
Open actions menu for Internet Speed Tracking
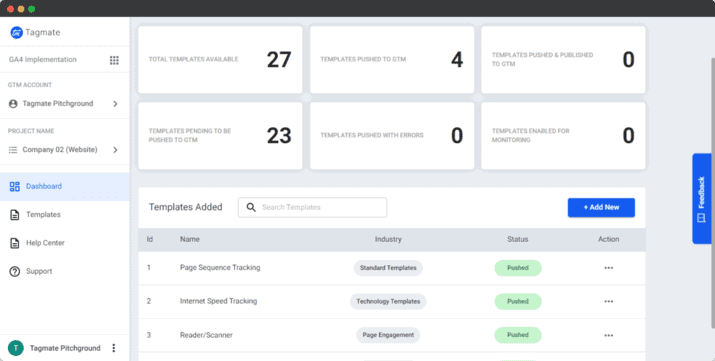tap(609, 302)
